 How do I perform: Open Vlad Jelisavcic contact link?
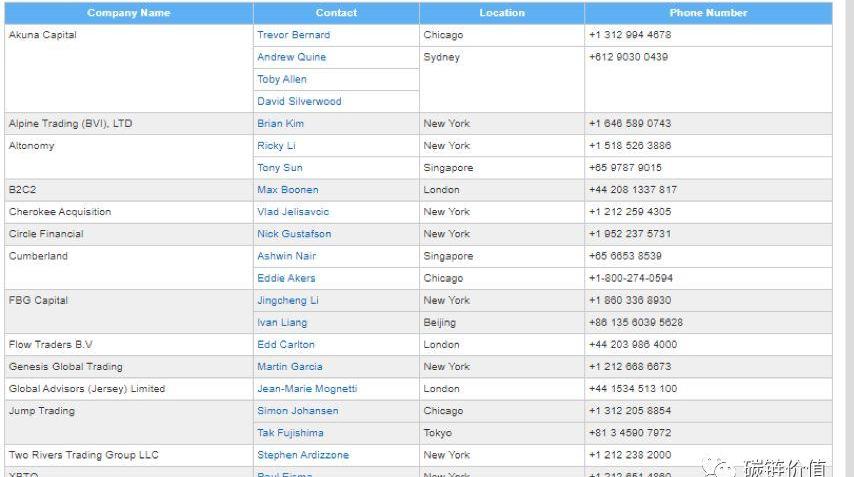(293, 212)
